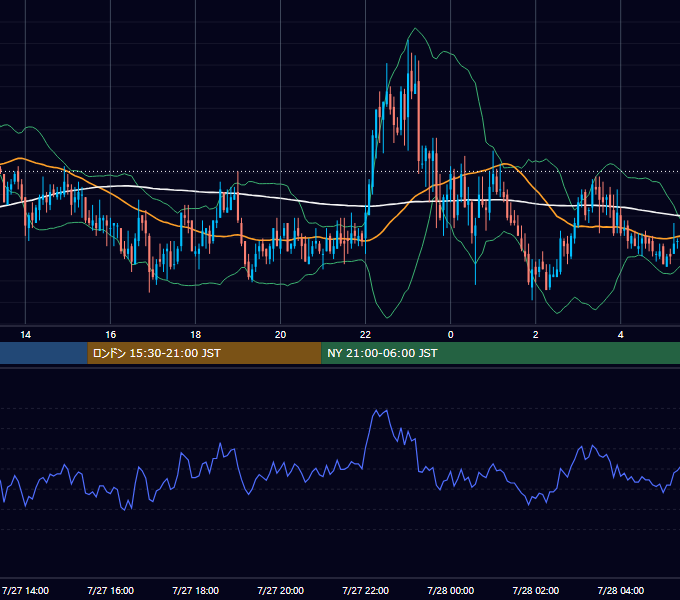Click the 7/27 20:00 timestamp label

tap(281, 590)
